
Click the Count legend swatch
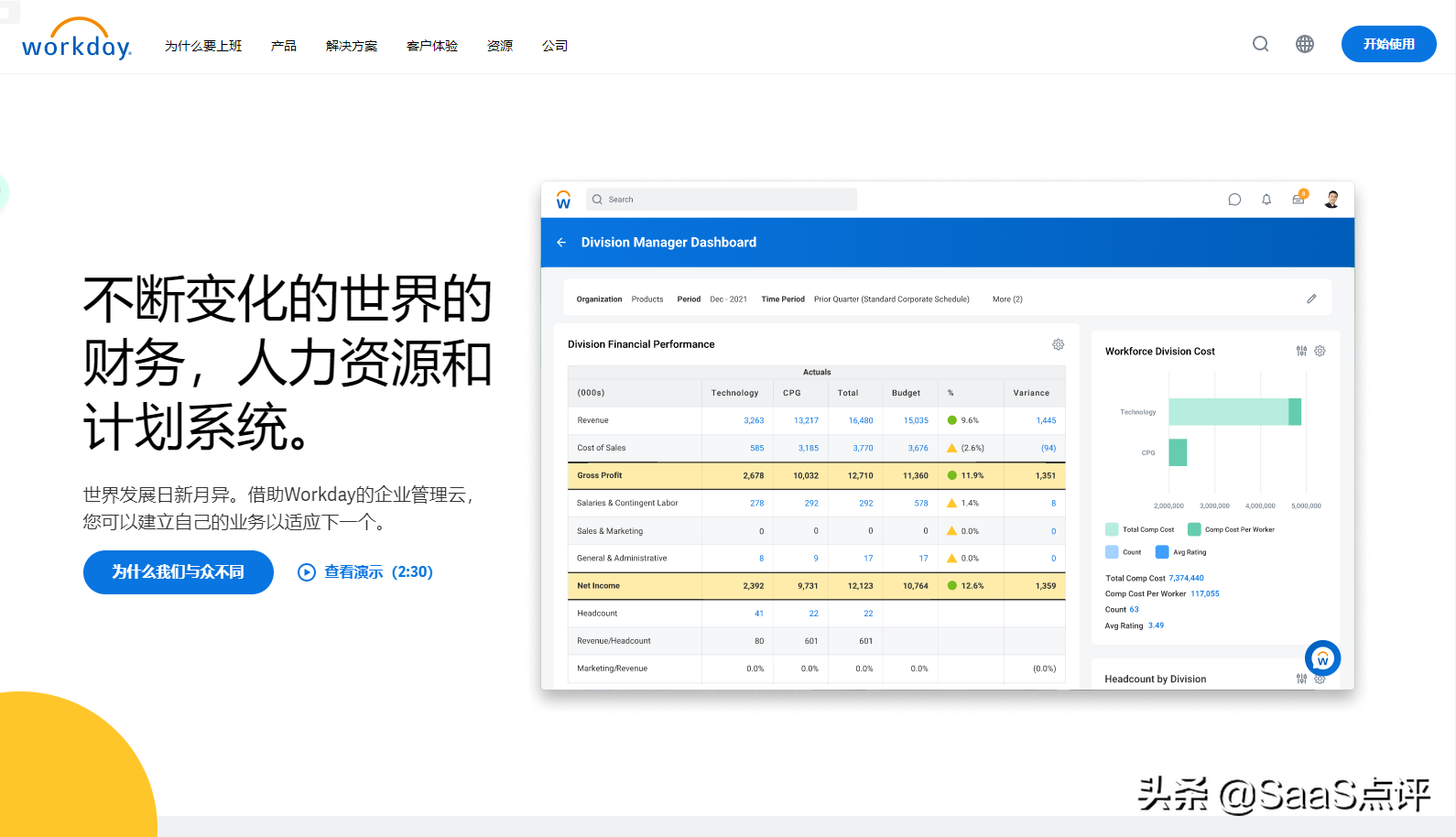pyautogui.click(x=1112, y=552)
